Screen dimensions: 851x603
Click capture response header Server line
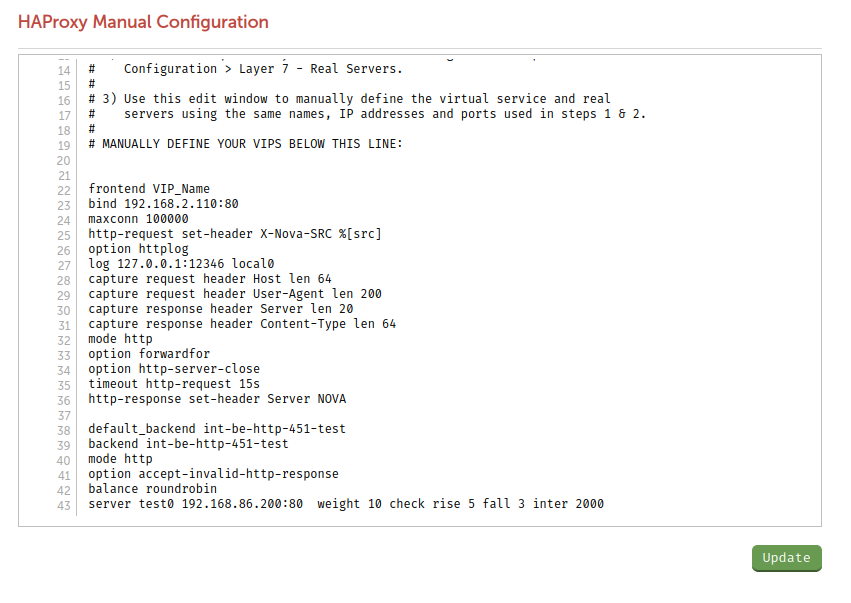pyautogui.click(x=221, y=309)
